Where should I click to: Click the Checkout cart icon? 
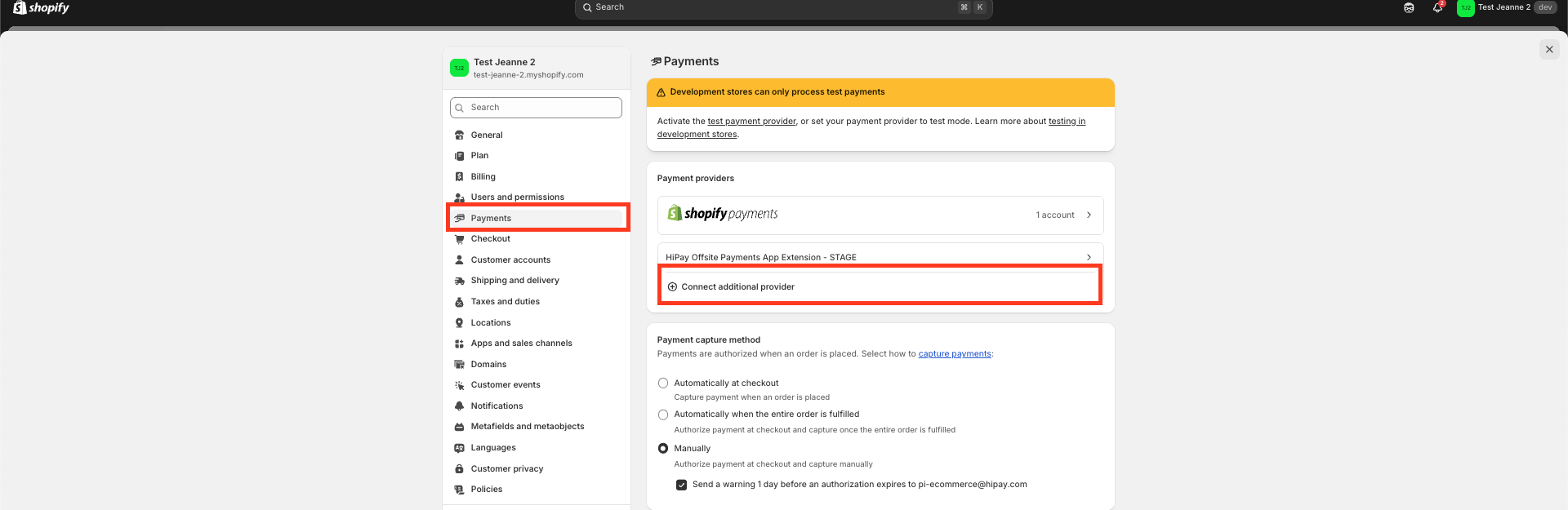(459, 239)
